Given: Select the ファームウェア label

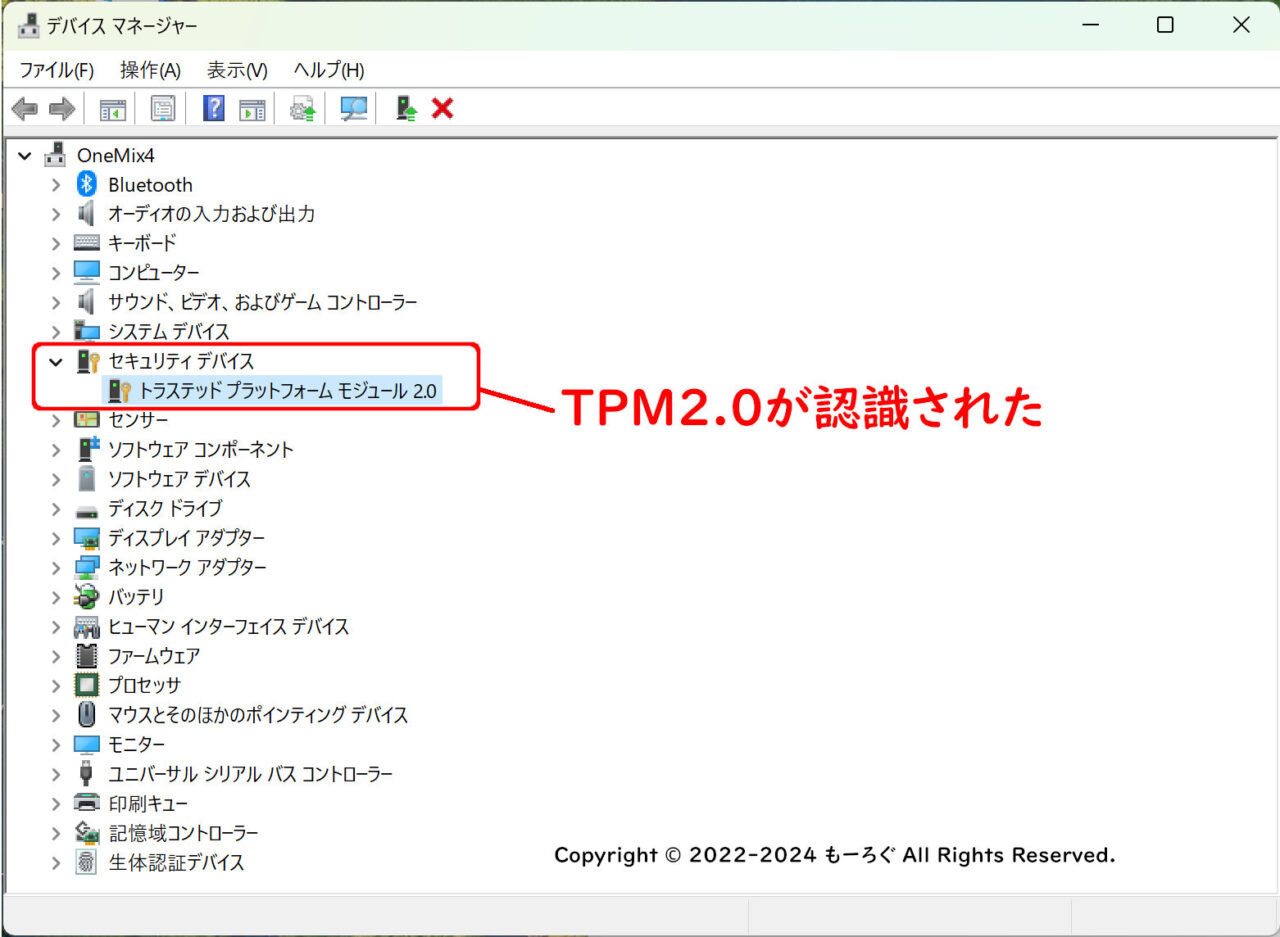Looking at the screenshot, I should (155, 656).
